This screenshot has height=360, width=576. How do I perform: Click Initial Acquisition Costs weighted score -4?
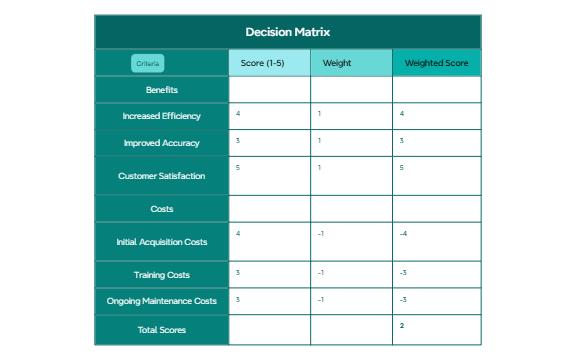[403, 234]
